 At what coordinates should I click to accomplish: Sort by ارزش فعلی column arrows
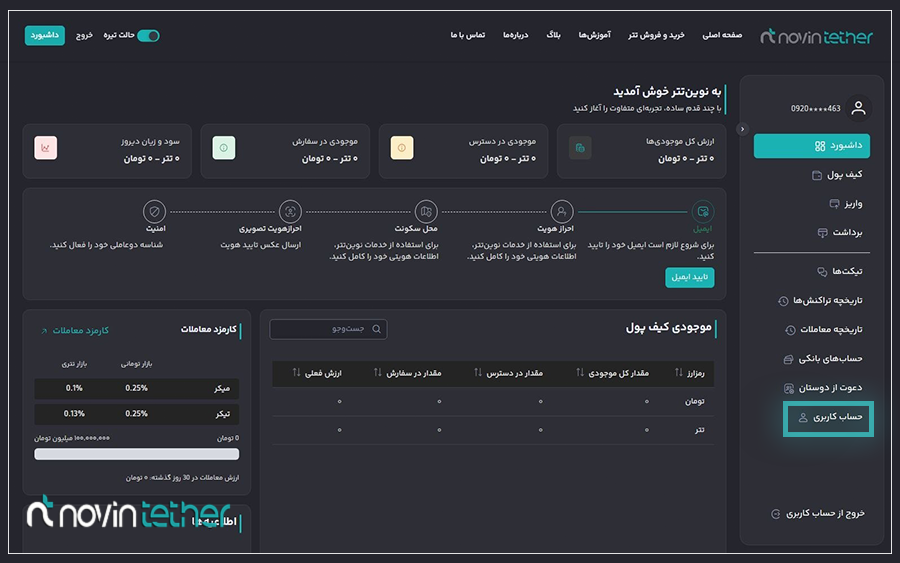(297, 372)
